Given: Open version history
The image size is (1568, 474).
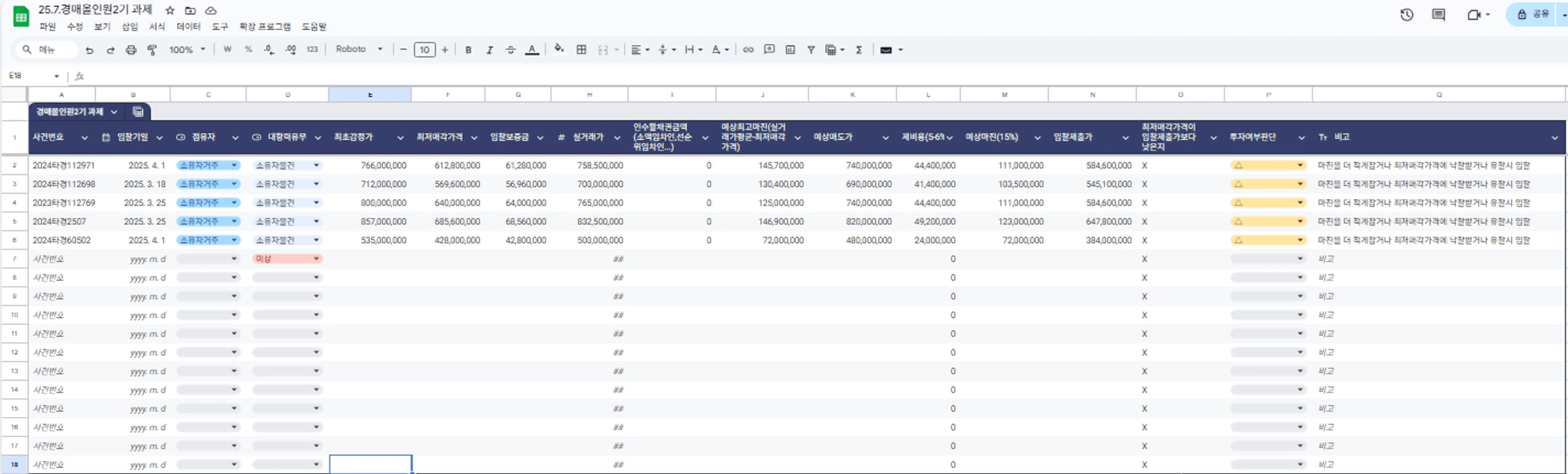Looking at the screenshot, I should point(1407,15).
